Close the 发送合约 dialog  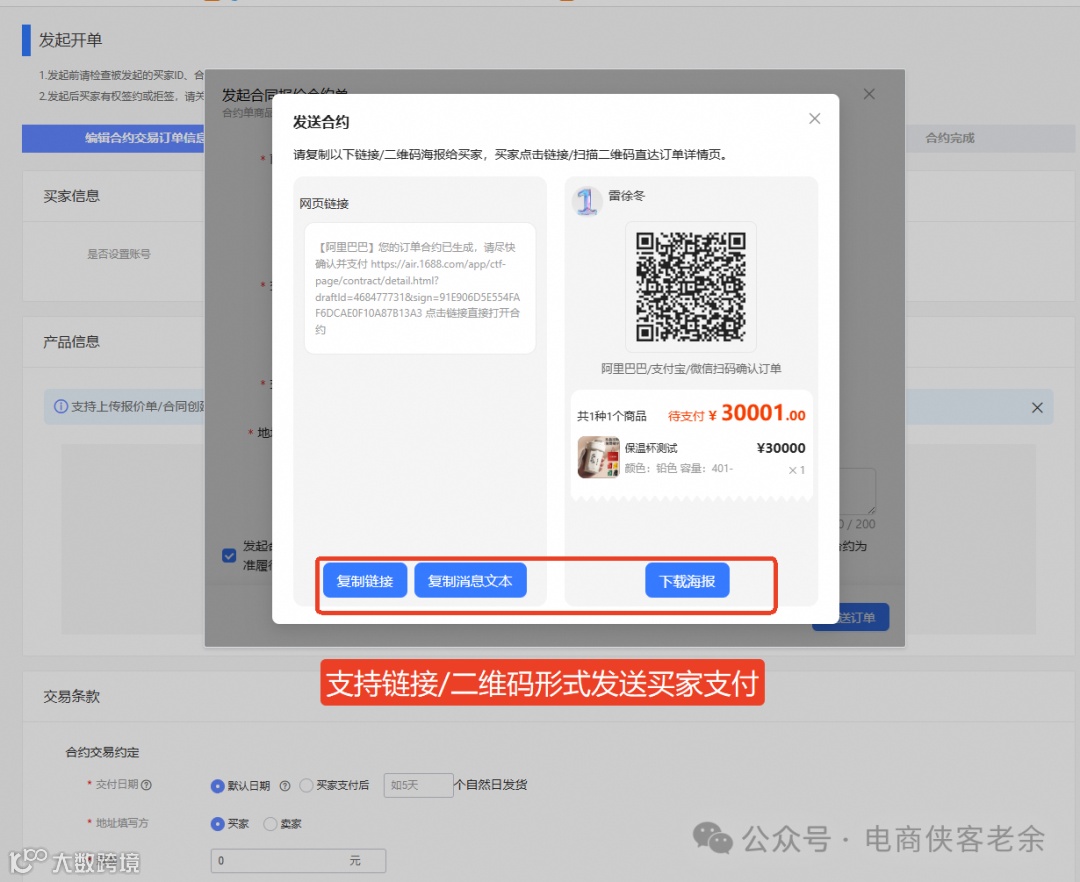click(x=814, y=118)
